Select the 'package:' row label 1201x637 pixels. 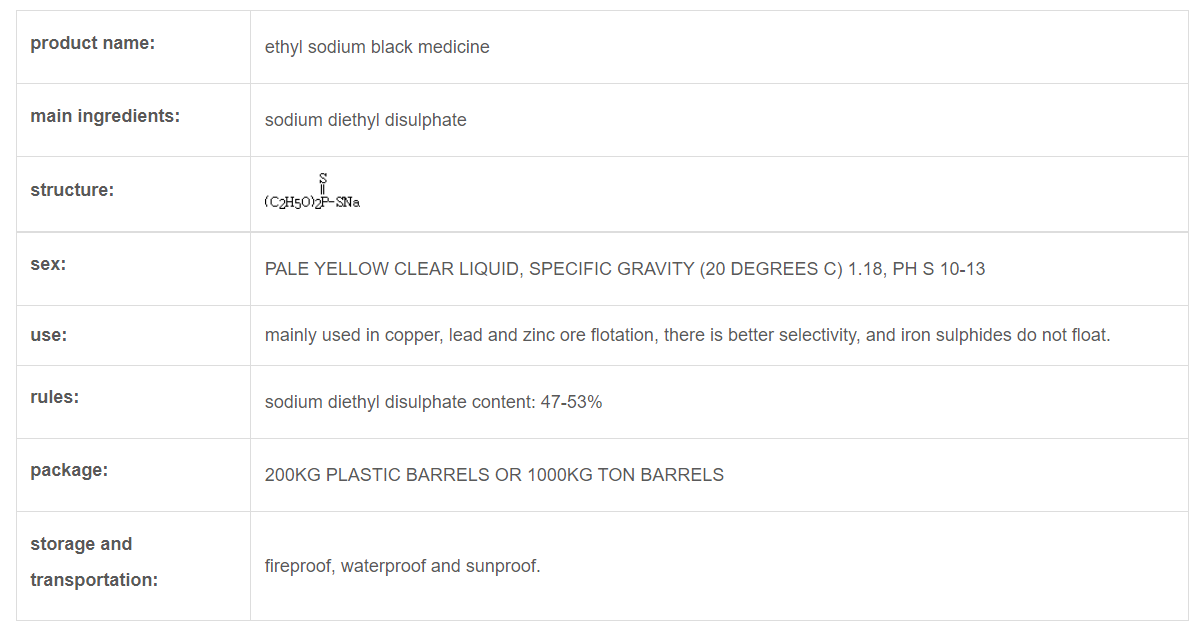pyautogui.click(x=69, y=470)
